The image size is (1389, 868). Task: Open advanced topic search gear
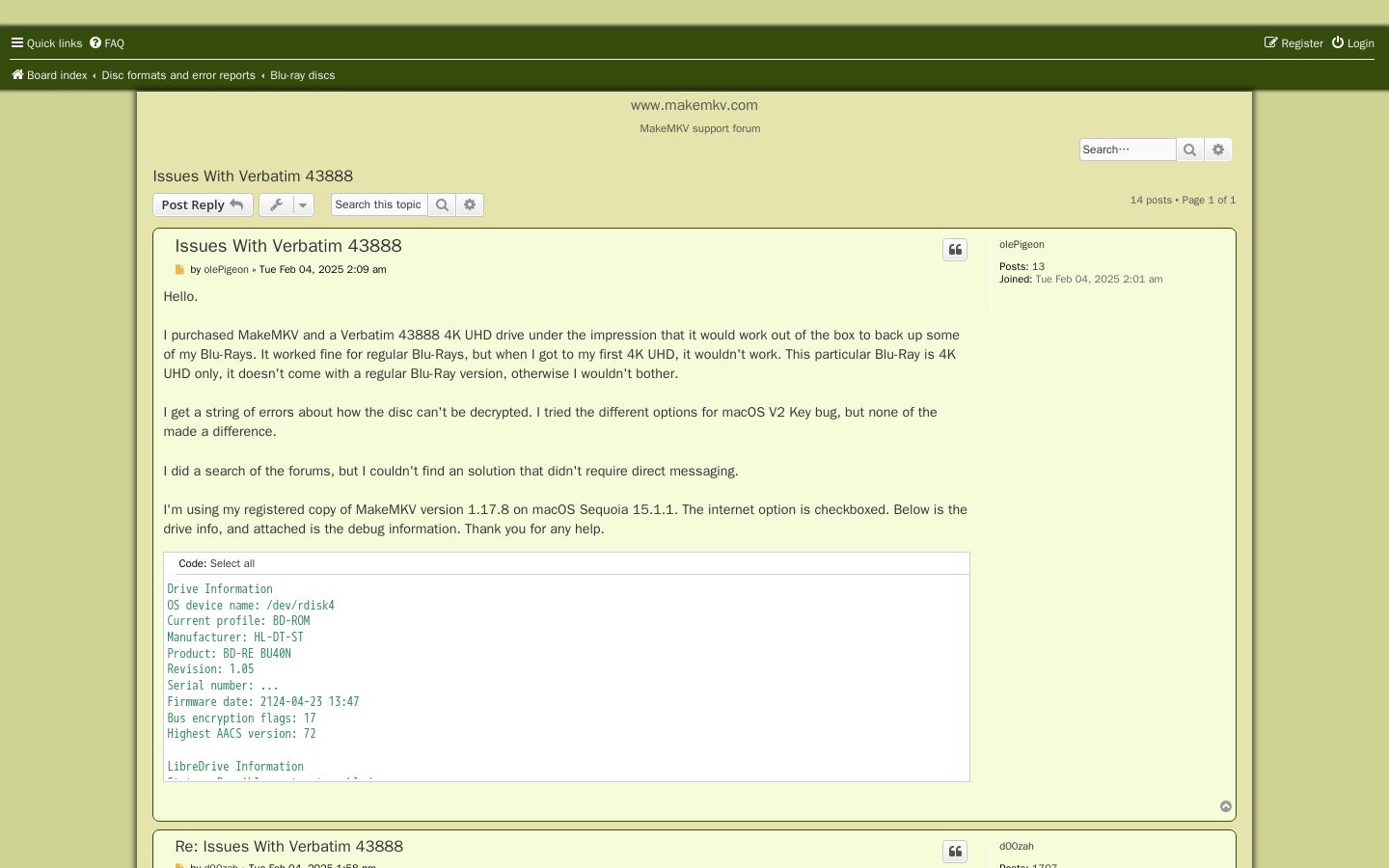[x=470, y=204]
